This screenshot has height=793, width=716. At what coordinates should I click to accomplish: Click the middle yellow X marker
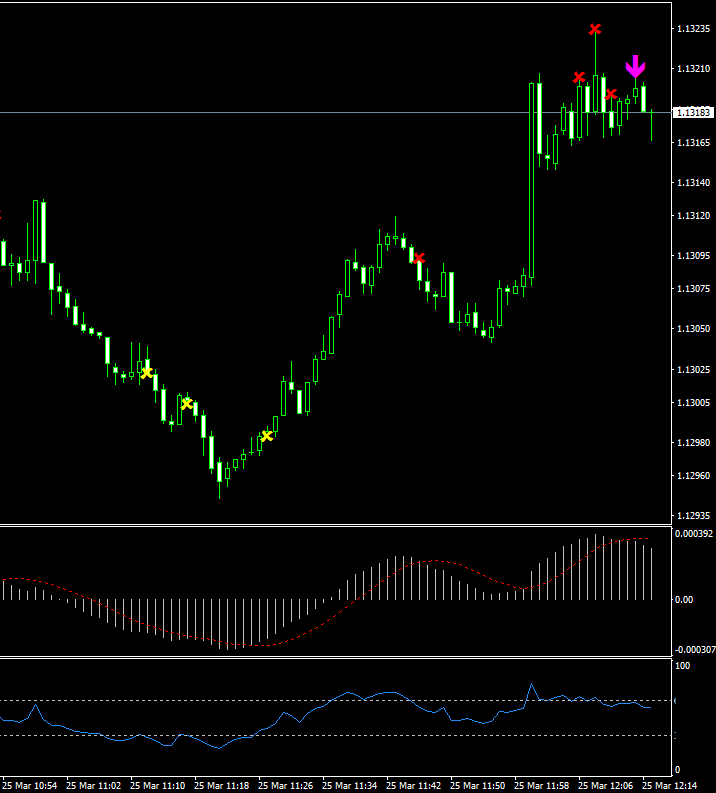pyautogui.click(x=187, y=404)
